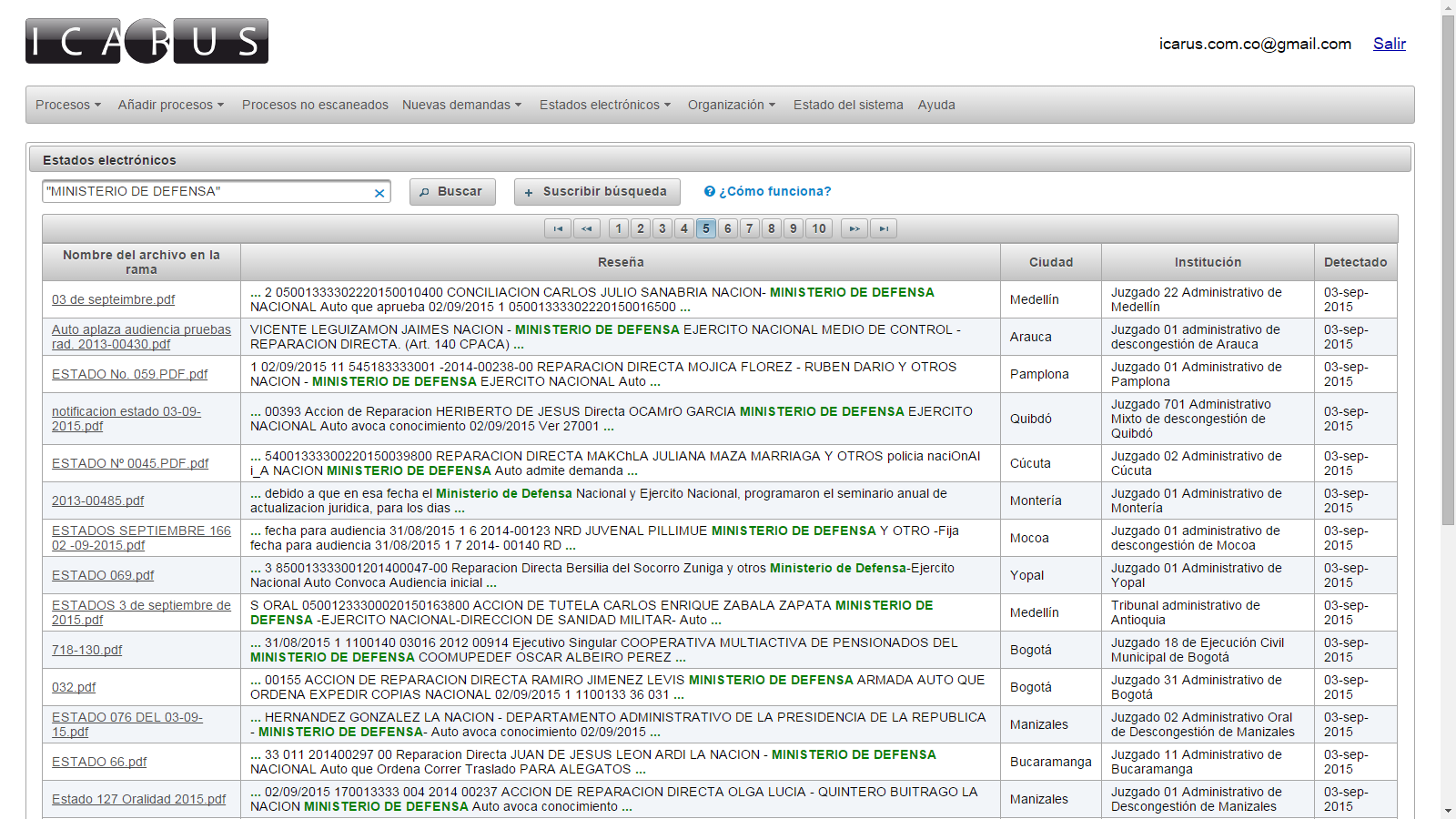This screenshot has height=819, width=1456.
Task: Click the icarus.com.co@gmail.com account text
Action: pos(1255,44)
